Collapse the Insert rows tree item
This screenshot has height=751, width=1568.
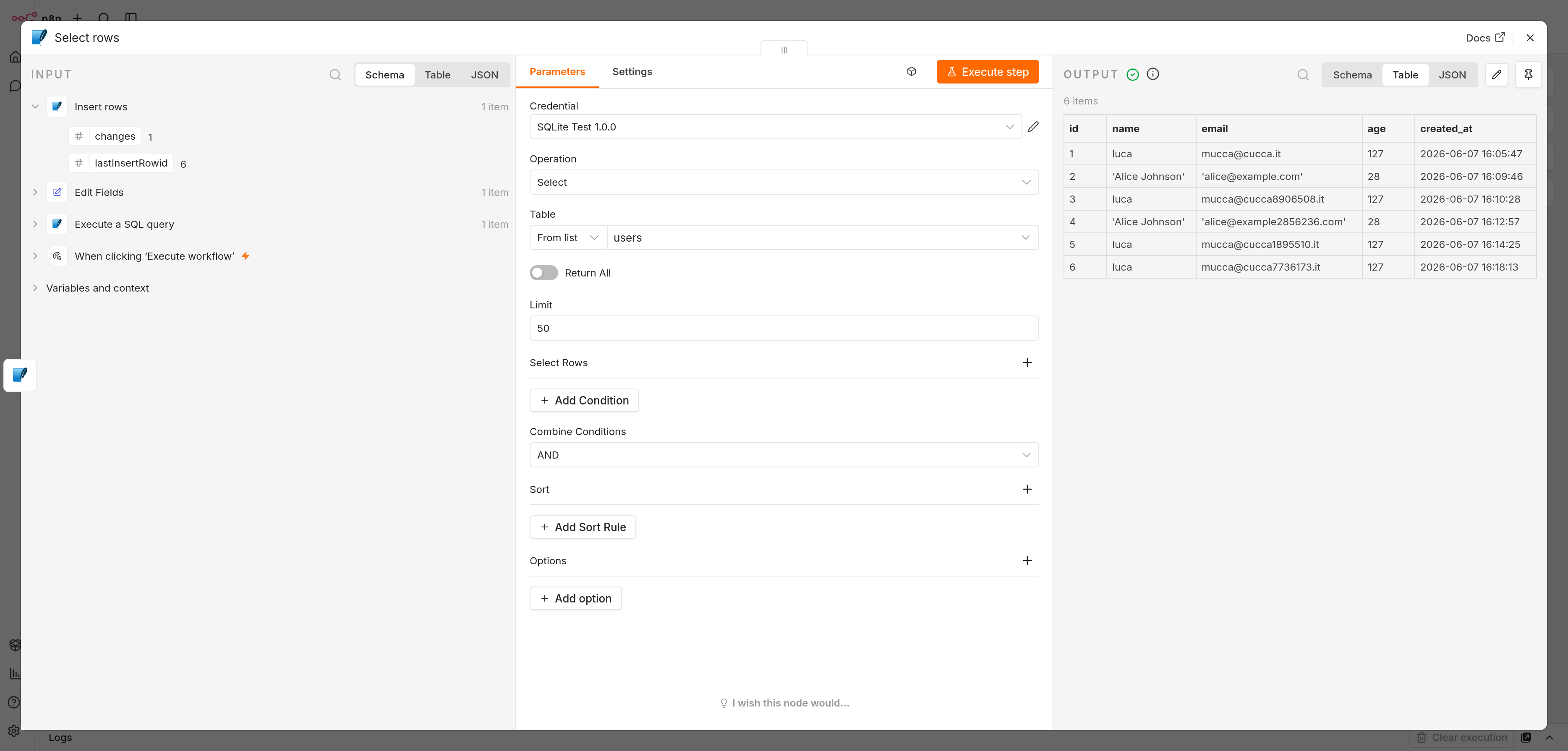pyautogui.click(x=35, y=107)
